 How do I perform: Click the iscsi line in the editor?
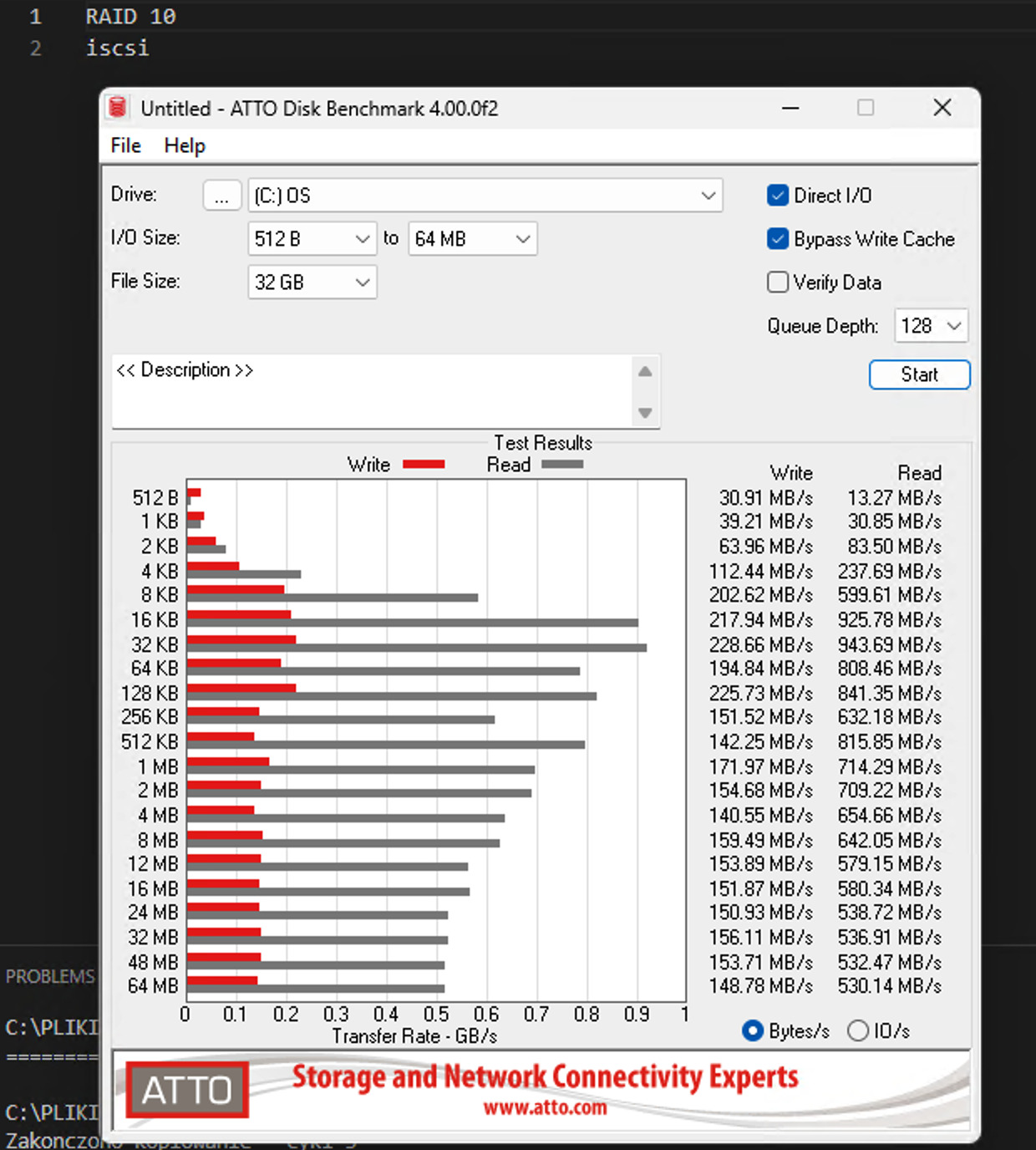[x=117, y=48]
